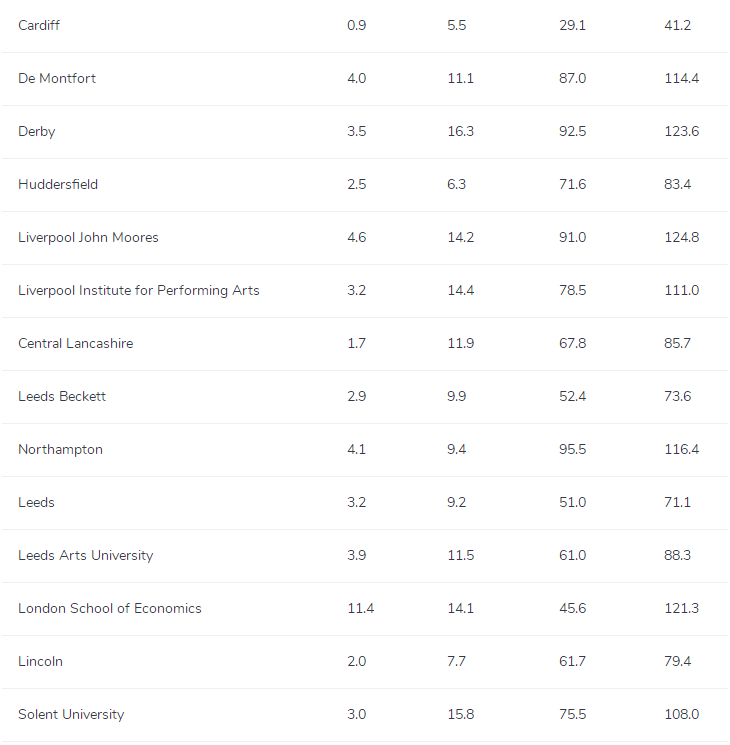Select Northampton's 95.5 value
The height and width of the screenshot is (745, 730).
pyautogui.click(x=572, y=449)
